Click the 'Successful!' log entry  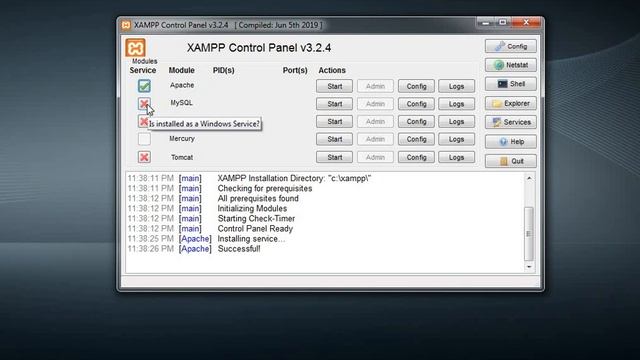(x=239, y=249)
